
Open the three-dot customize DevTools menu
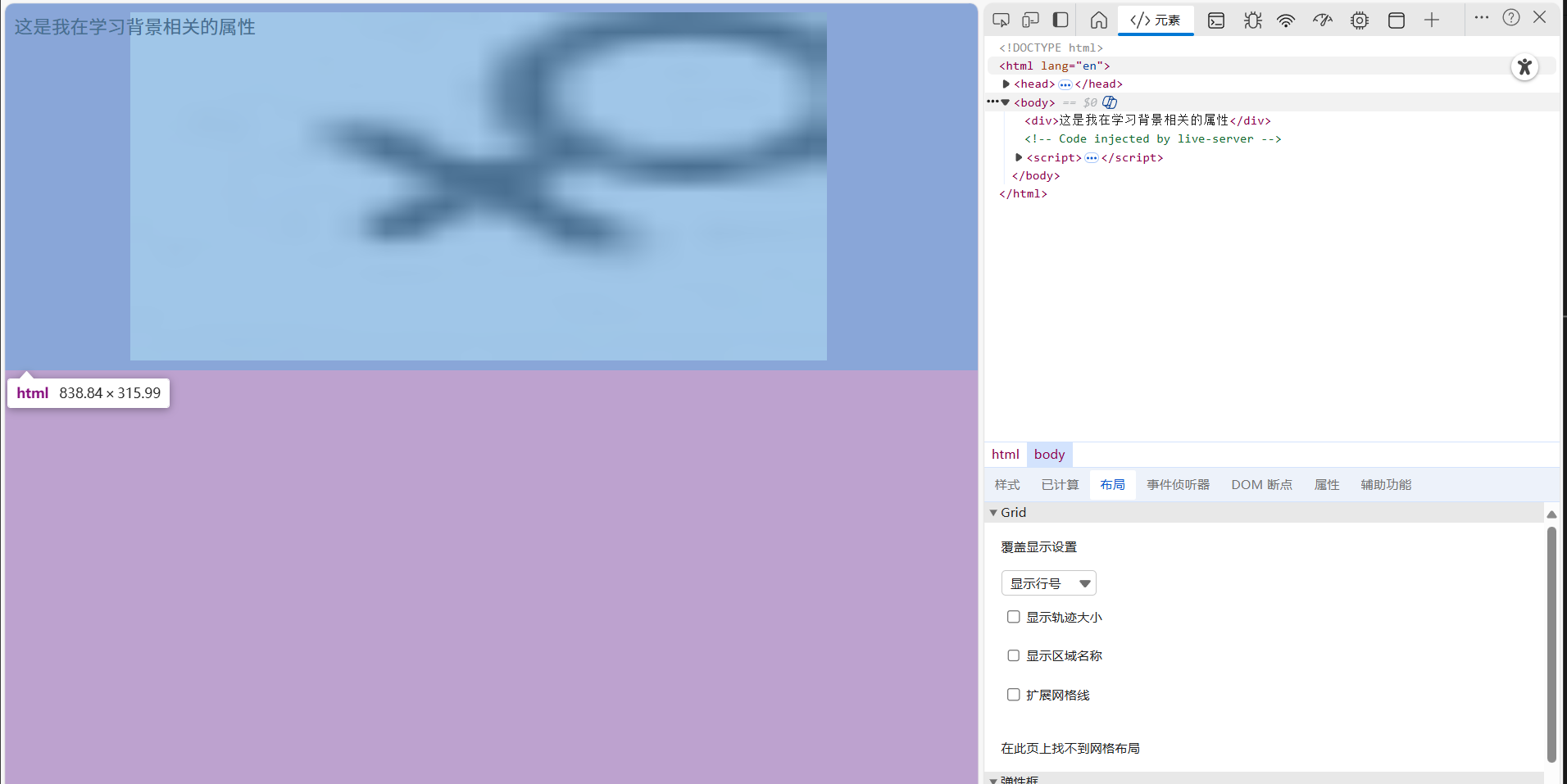(x=1482, y=17)
